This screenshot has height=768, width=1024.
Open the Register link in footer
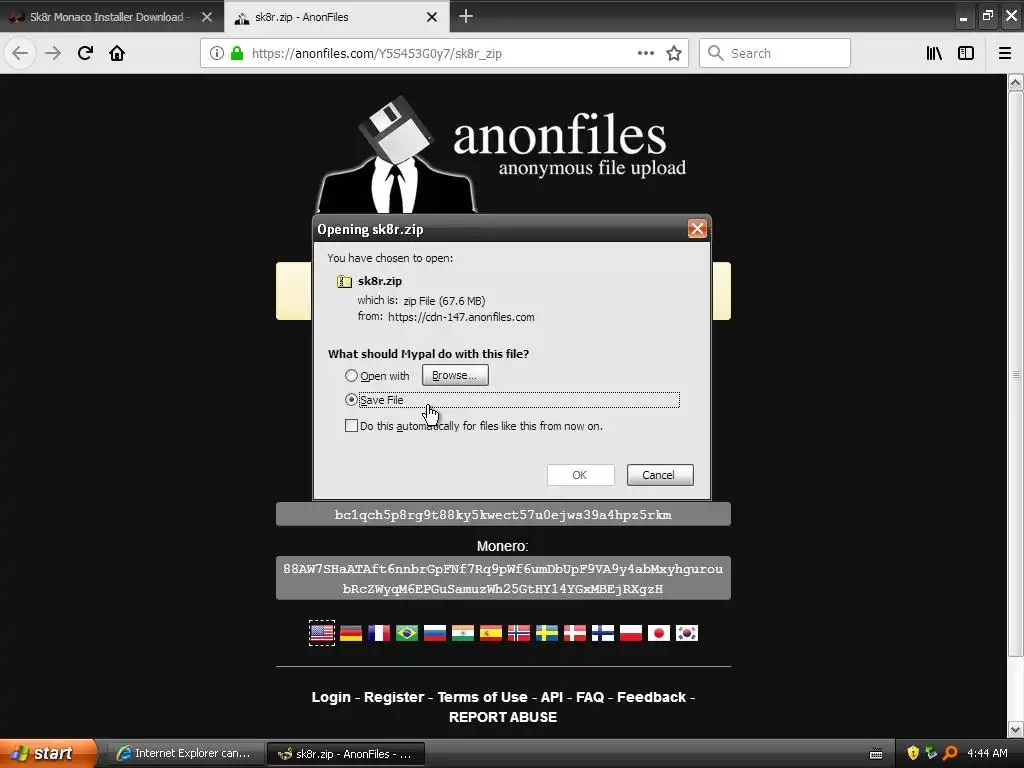[394, 697]
